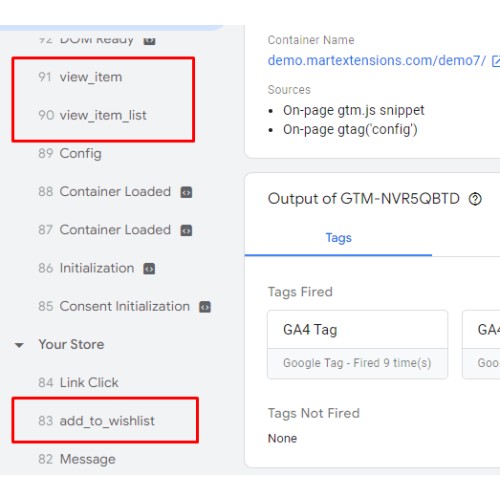Select the 91 view_item event
The width and height of the screenshot is (500, 500).
(103, 77)
